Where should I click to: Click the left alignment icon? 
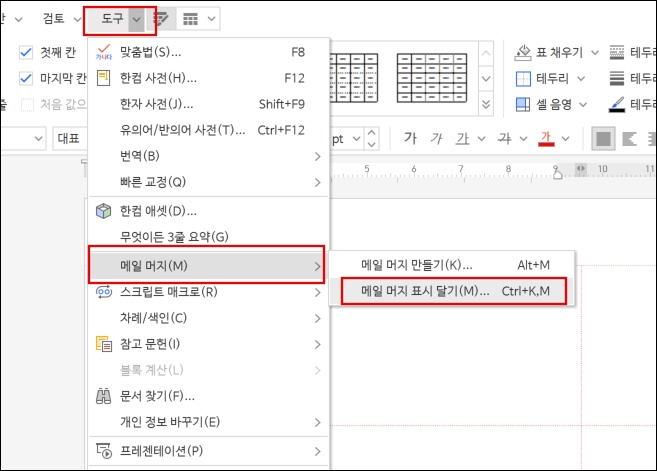coord(629,139)
